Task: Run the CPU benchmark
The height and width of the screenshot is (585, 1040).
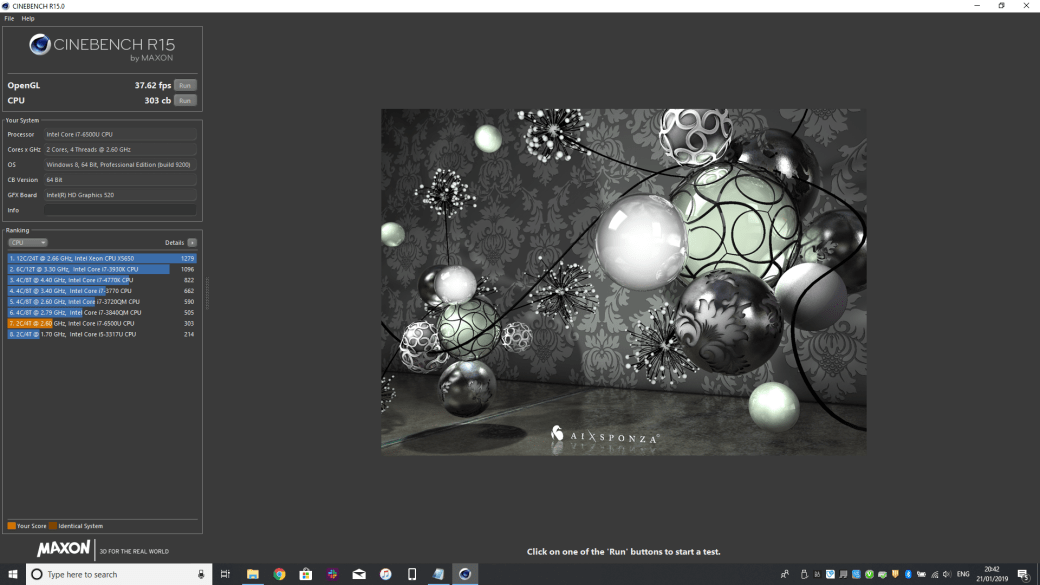Action: 185,100
